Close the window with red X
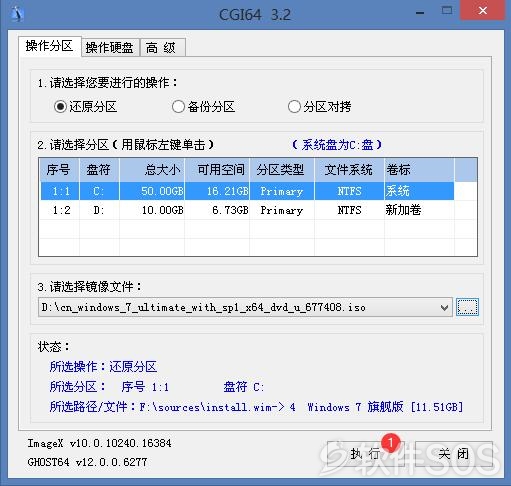511x486 pixels. (x=482, y=11)
